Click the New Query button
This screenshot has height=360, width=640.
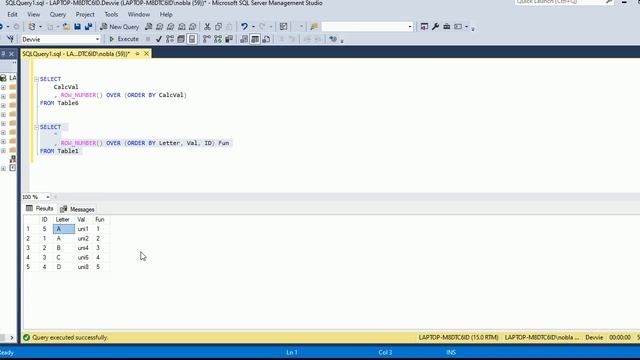point(120,27)
